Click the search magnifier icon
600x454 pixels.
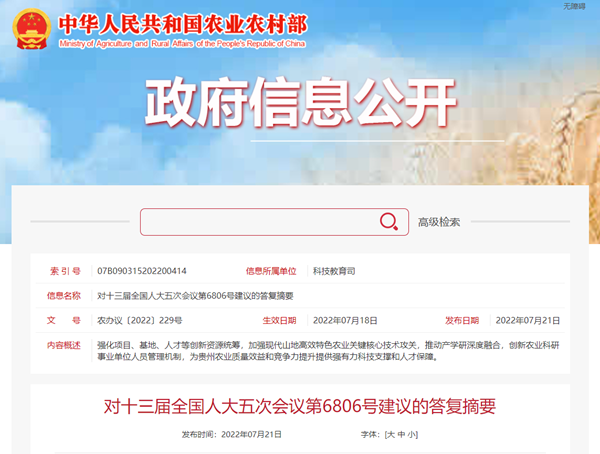coord(388,222)
